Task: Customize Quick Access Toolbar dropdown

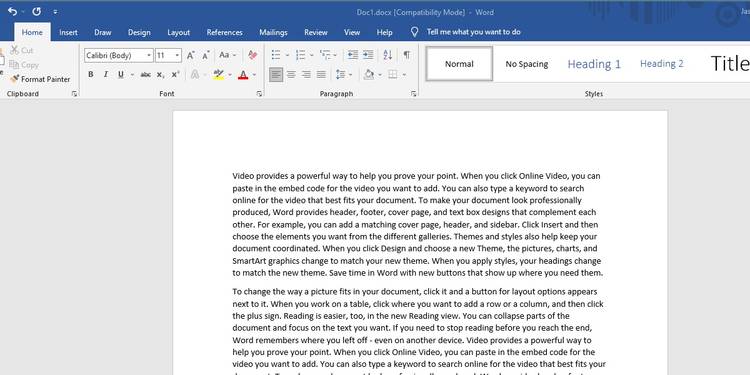Action: [x=55, y=11]
